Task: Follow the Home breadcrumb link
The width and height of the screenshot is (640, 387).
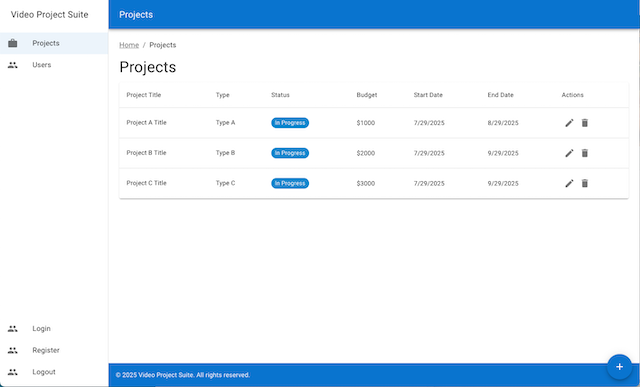Action: 129,45
